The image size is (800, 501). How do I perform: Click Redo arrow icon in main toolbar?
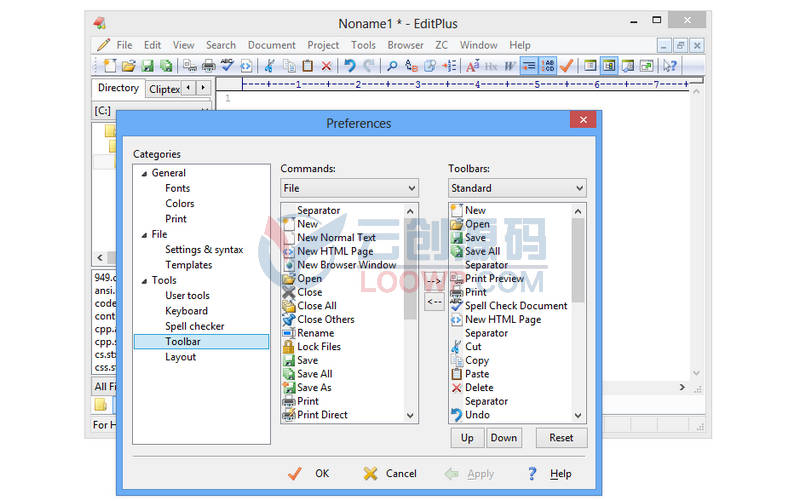click(x=369, y=66)
